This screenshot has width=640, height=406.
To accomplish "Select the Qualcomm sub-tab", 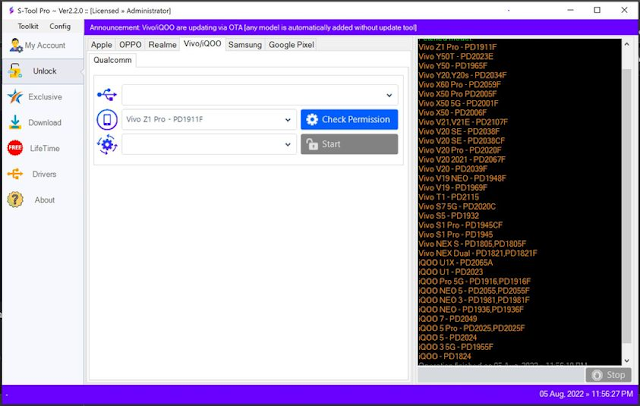I will click(113, 60).
